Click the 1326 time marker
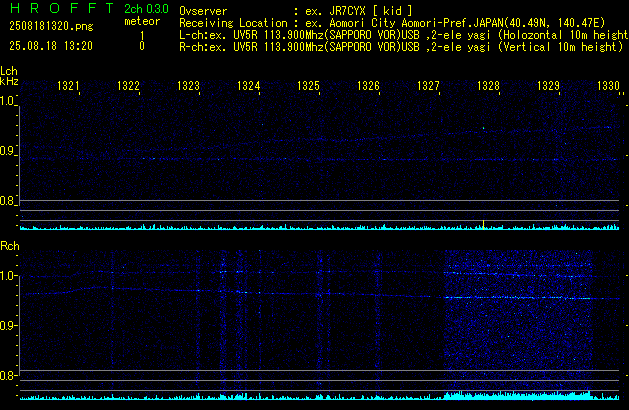This screenshot has width=629, height=410. [368, 86]
